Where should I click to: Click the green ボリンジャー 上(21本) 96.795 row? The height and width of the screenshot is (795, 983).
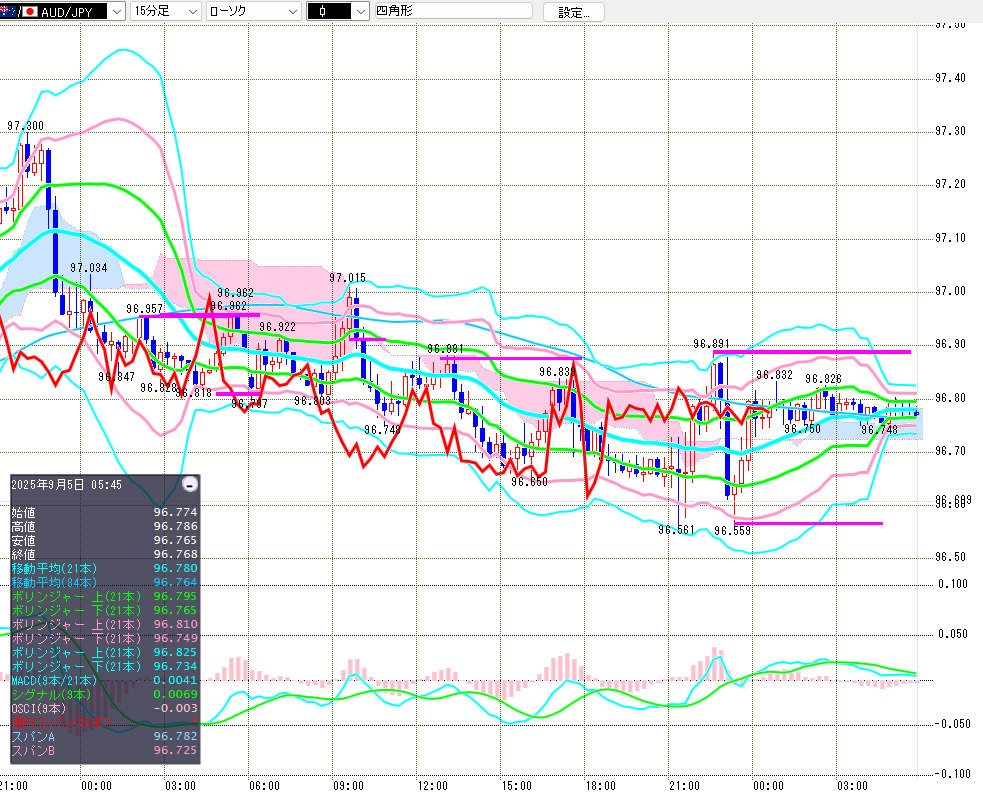pos(105,596)
